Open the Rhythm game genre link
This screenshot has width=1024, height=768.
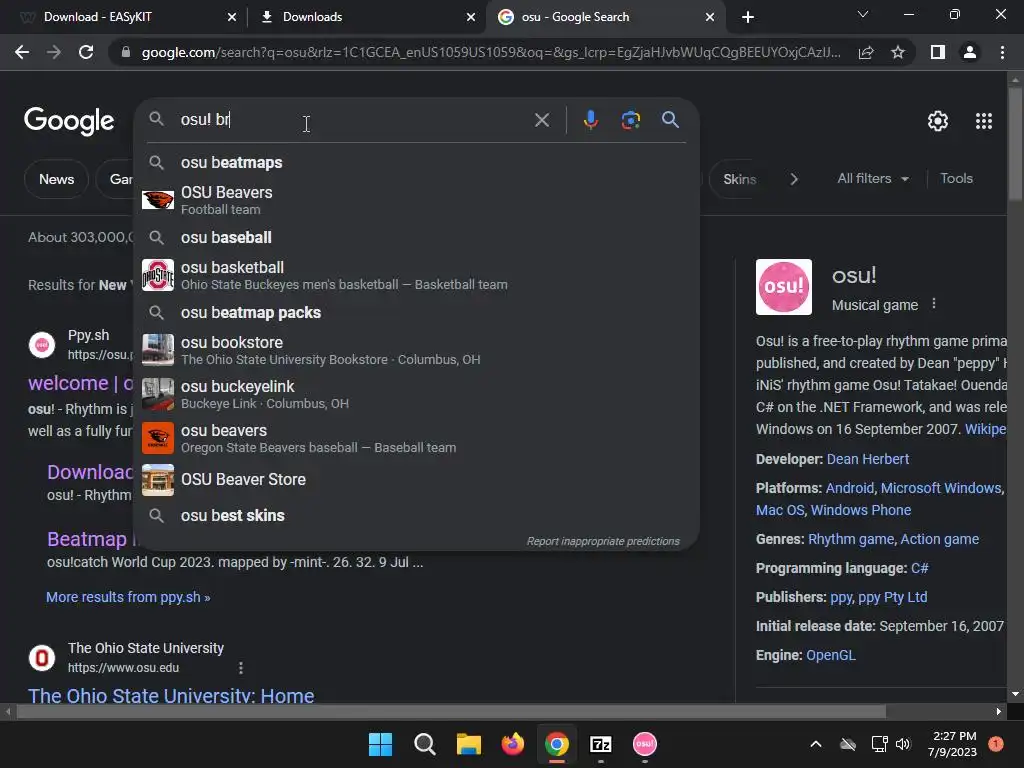click(x=851, y=539)
